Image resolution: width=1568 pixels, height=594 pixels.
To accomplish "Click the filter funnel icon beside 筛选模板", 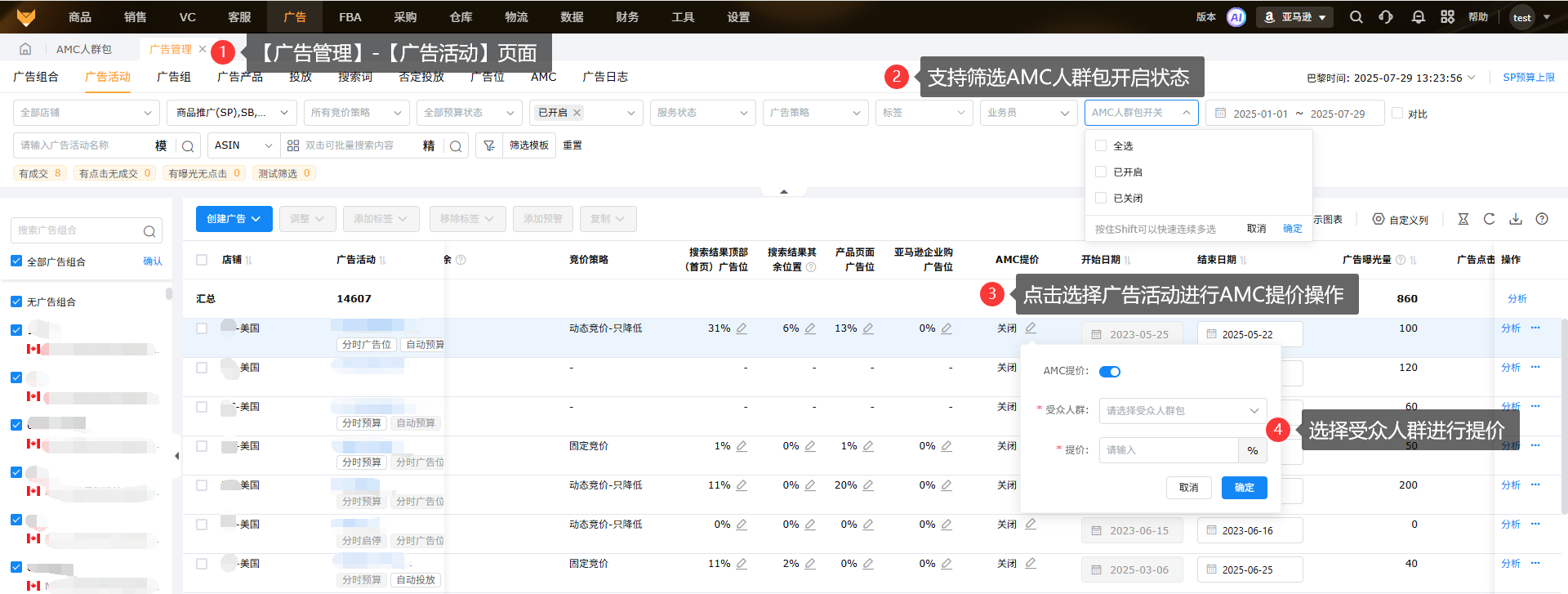I will (x=489, y=145).
